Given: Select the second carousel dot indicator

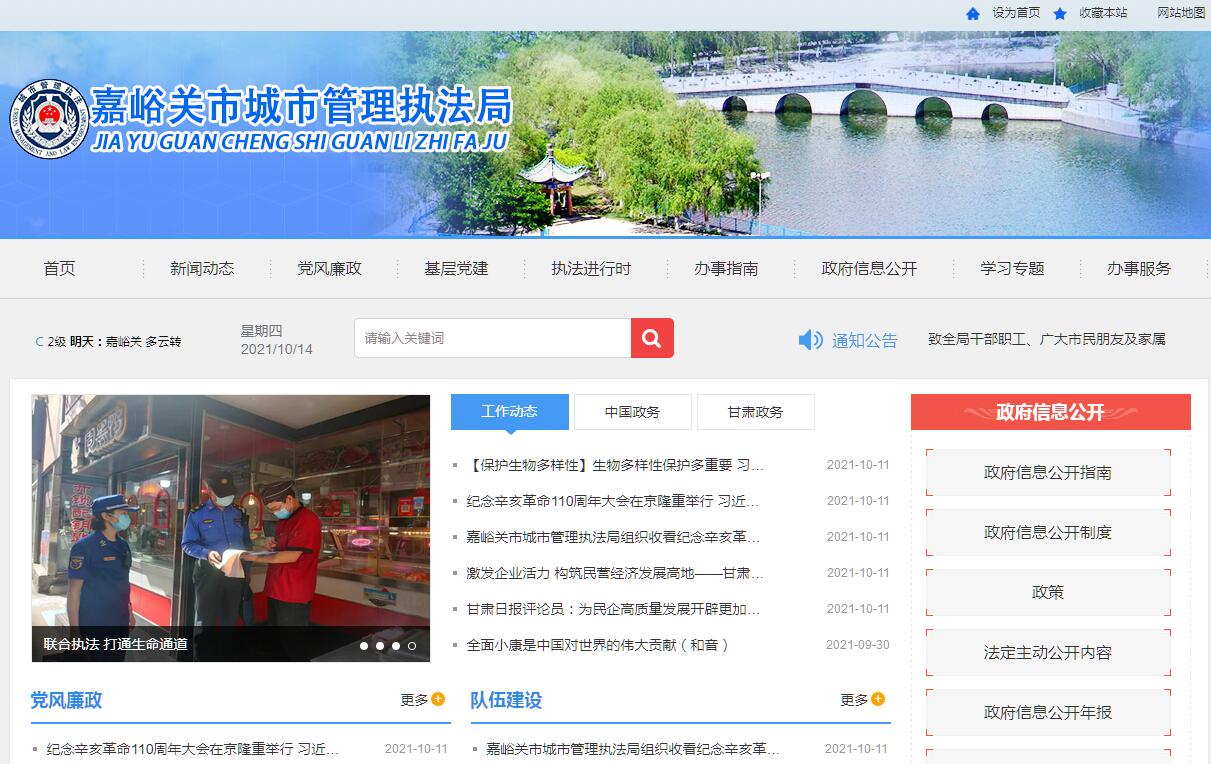Looking at the screenshot, I should pyautogui.click(x=380, y=646).
